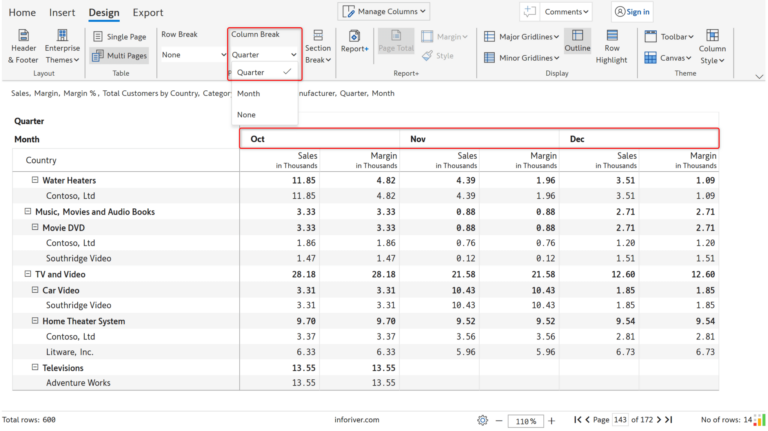The height and width of the screenshot is (431, 768).
Task: Zoom in with the plus icon
Action: click(x=552, y=421)
